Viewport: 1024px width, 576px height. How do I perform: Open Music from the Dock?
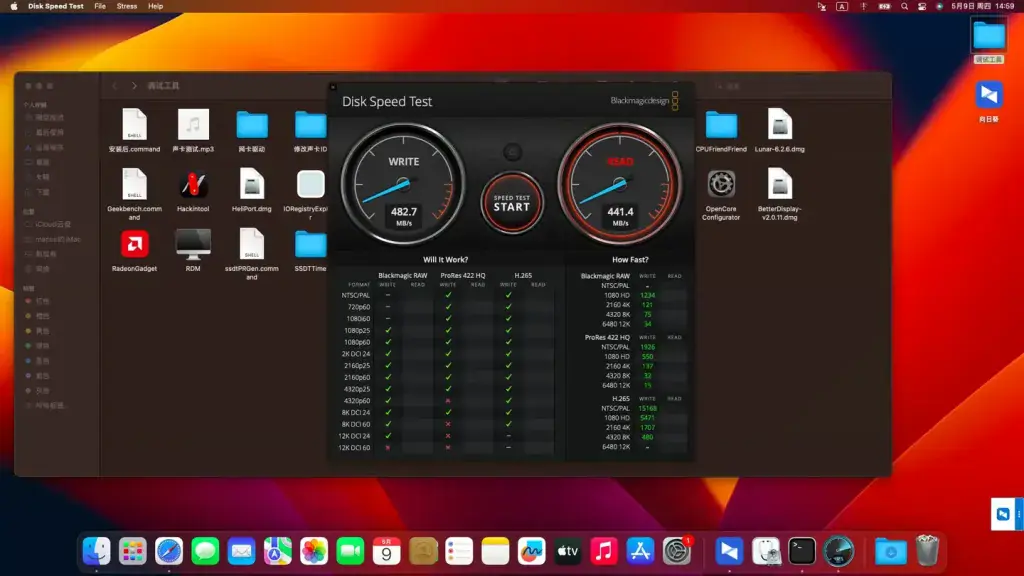pyautogui.click(x=604, y=551)
